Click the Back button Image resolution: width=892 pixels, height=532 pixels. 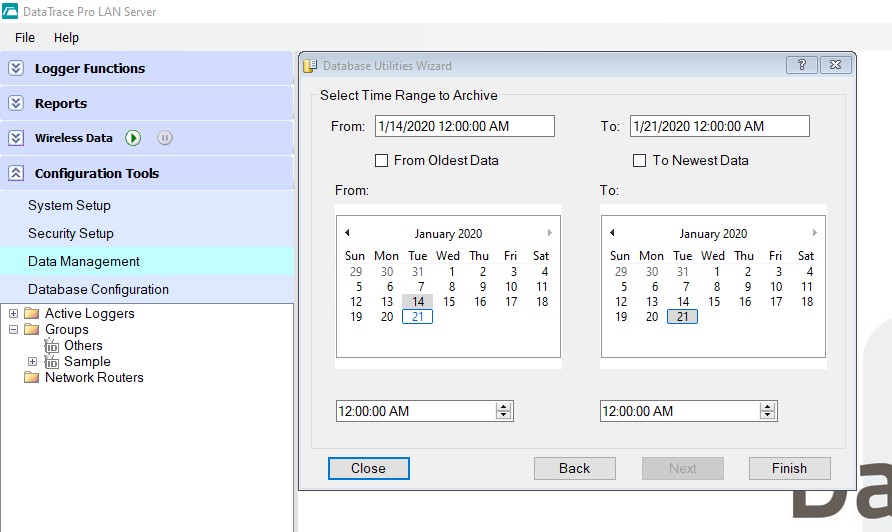(575, 468)
